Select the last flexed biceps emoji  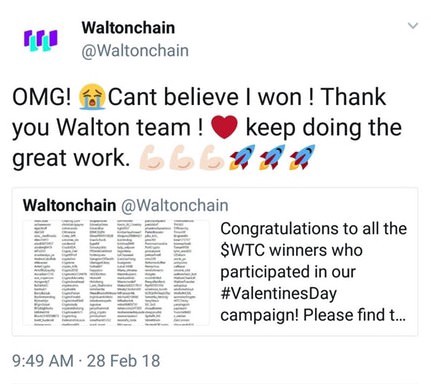pyautogui.click(x=212, y=158)
